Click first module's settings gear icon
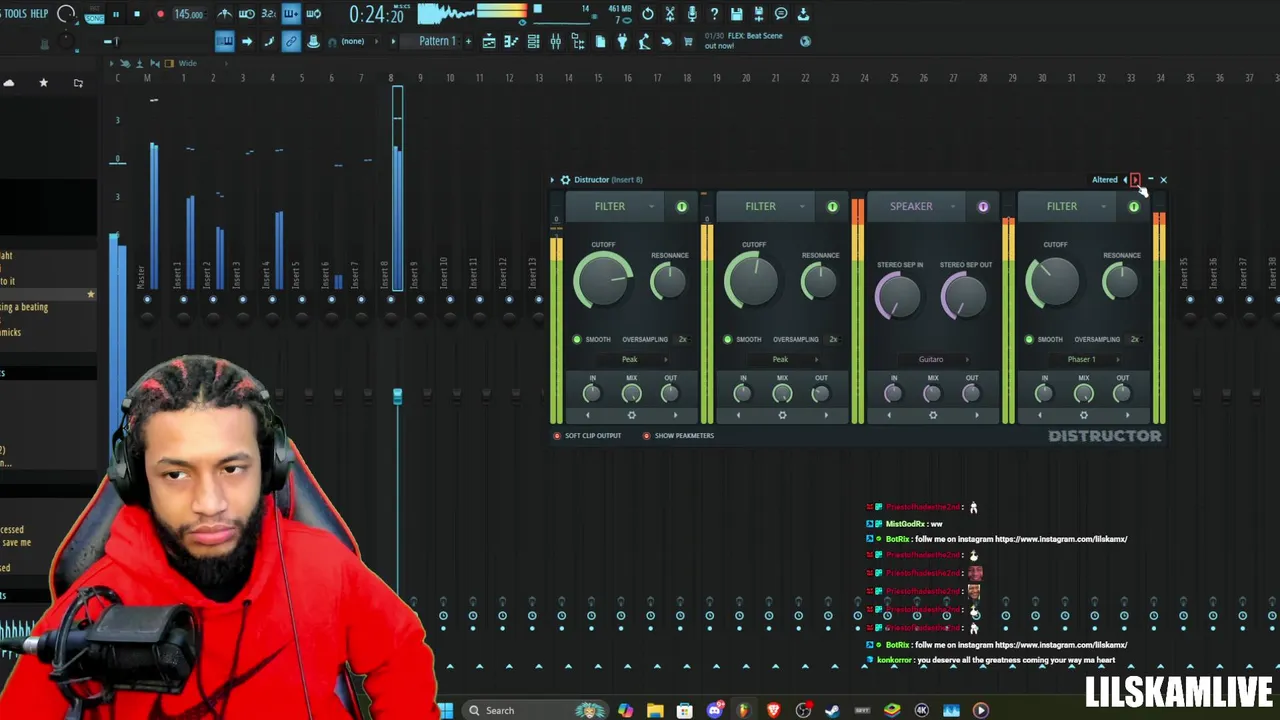This screenshot has width=1280, height=720. click(x=631, y=415)
